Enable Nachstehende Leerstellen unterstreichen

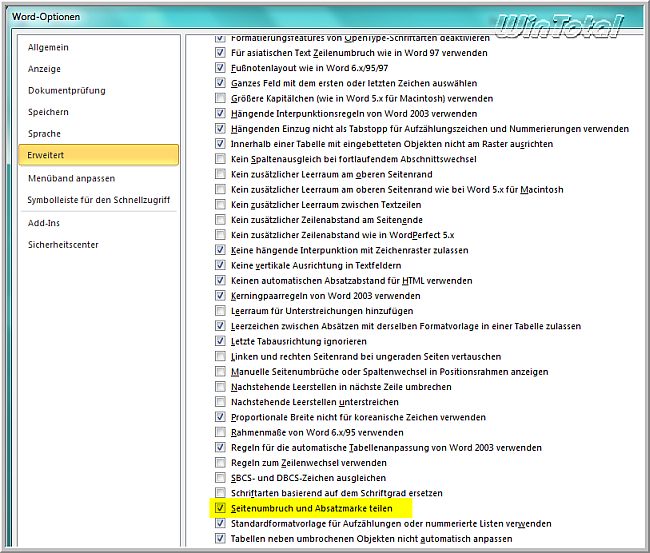tap(220, 402)
